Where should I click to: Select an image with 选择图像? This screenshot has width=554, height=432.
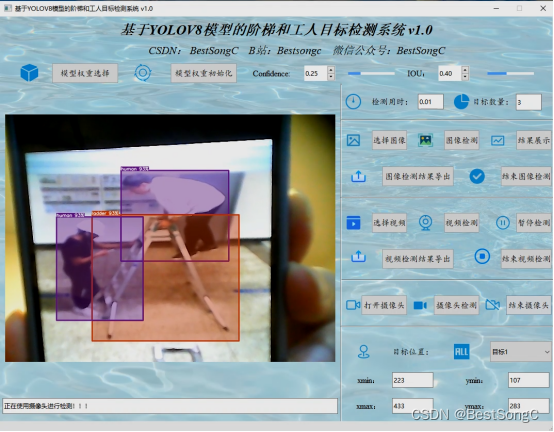(x=389, y=140)
